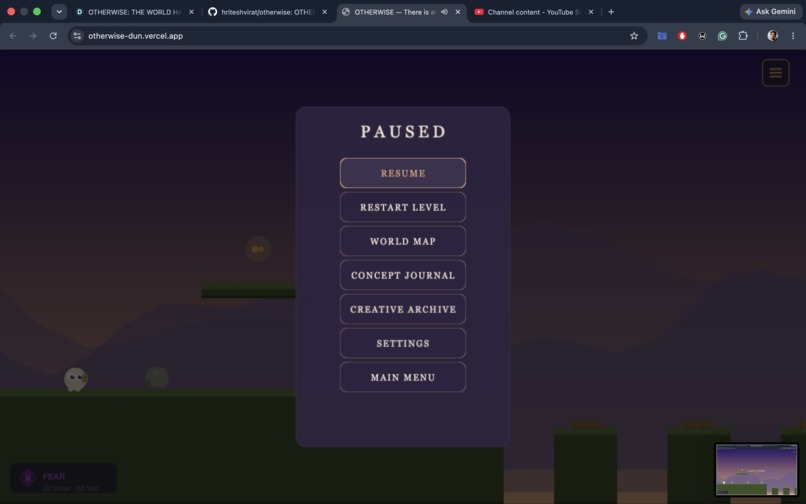The image size is (806, 504).
Task: Close the YouTube Channel content tab
Action: (x=591, y=12)
